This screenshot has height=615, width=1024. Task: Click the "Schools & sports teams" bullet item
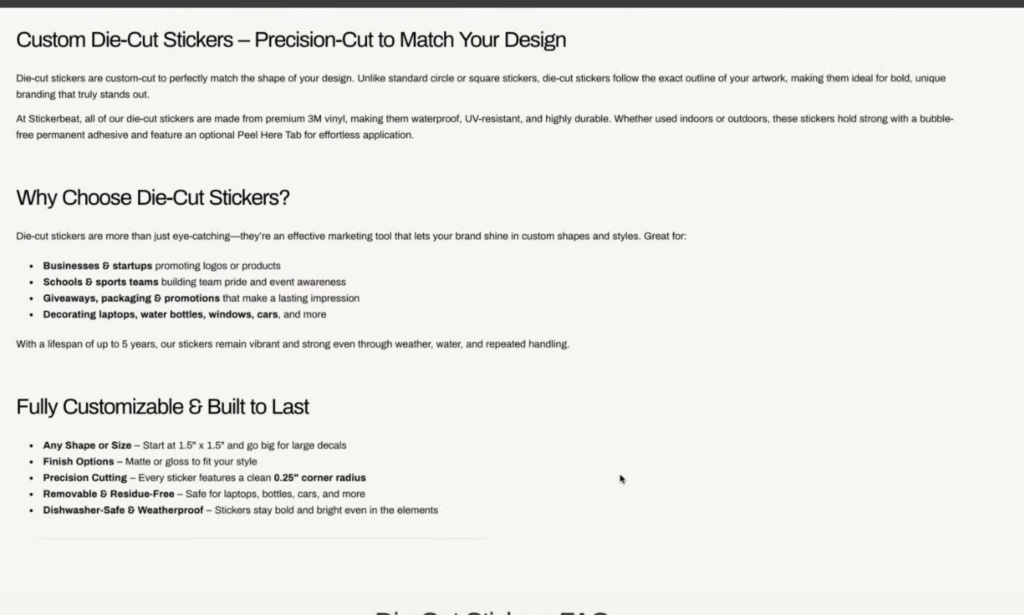coord(101,282)
